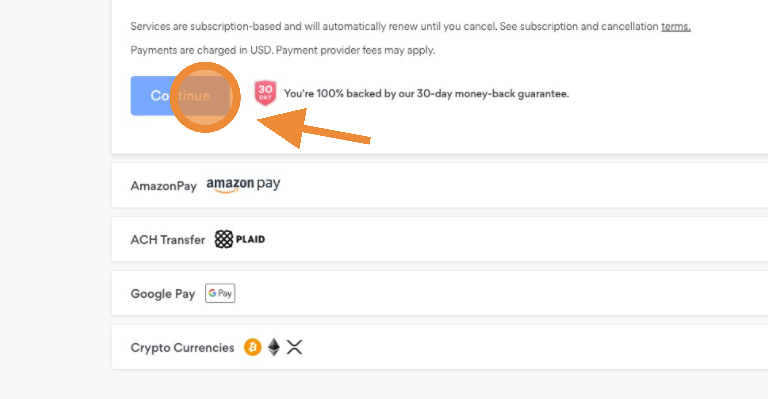Click the G Pay badge icon

[220, 293]
